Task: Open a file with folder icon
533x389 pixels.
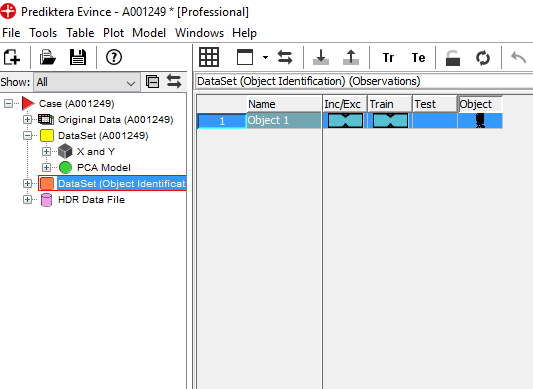Action: click(48, 57)
